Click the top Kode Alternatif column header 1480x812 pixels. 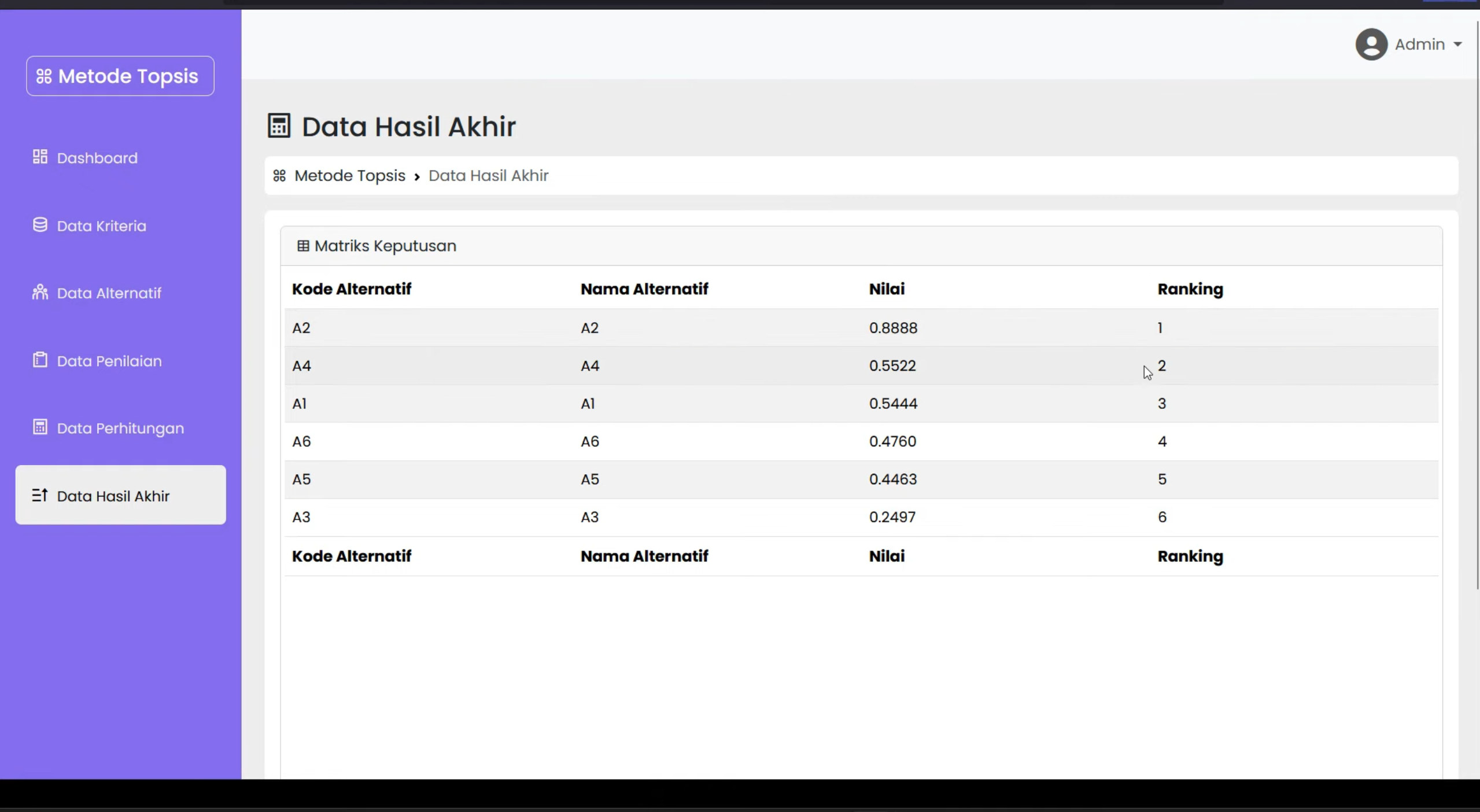352,289
